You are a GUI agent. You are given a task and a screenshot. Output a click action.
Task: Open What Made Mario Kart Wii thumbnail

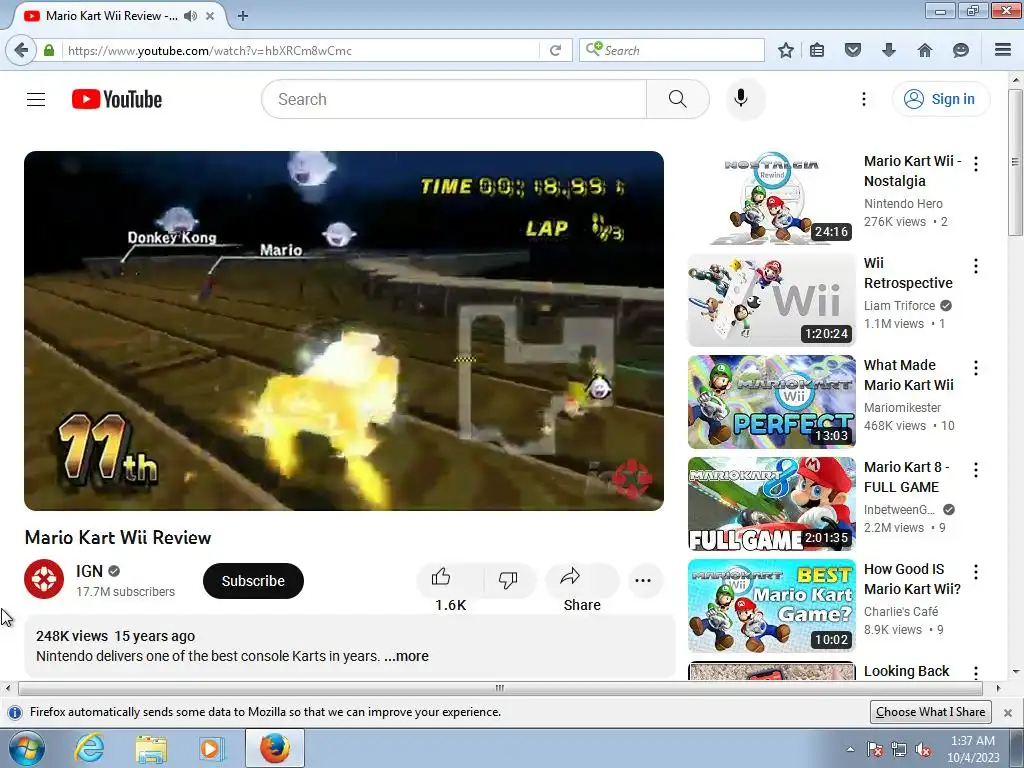[771, 402]
